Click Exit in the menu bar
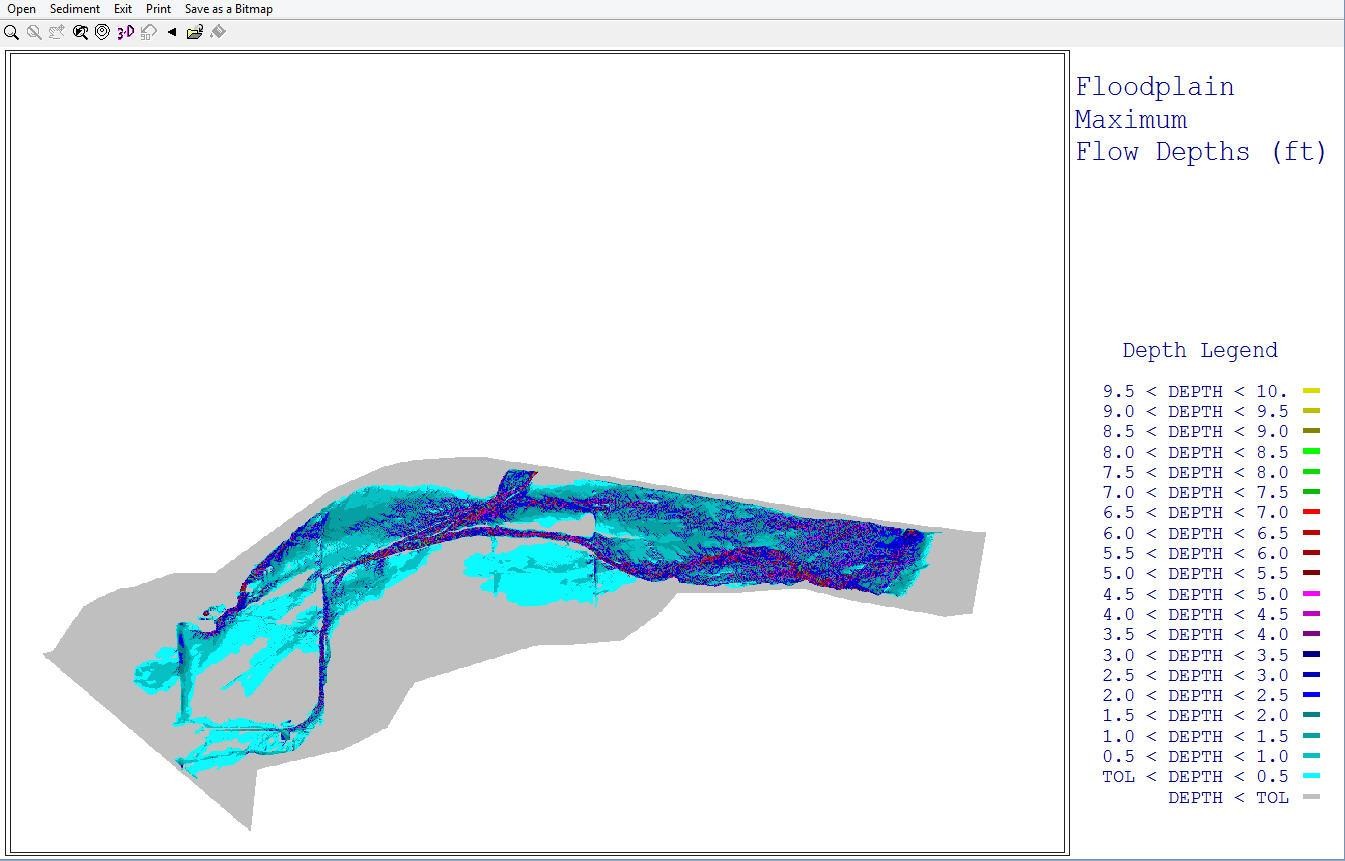1345x861 pixels. pyautogui.click(x=122, y=9)
